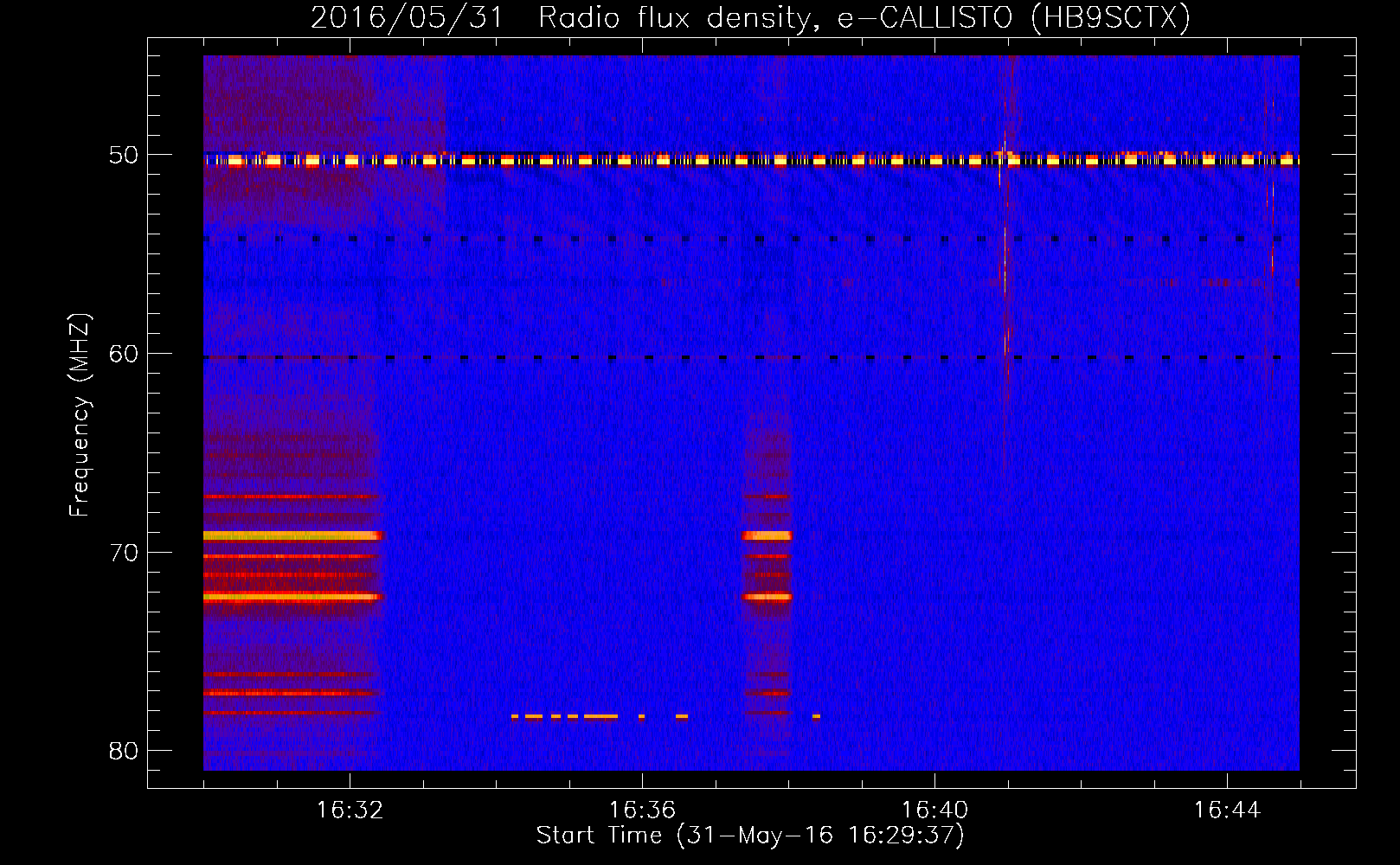Click the 80 frequency tick label
This screenshot has width=1400, height=865.
(123, 751)
